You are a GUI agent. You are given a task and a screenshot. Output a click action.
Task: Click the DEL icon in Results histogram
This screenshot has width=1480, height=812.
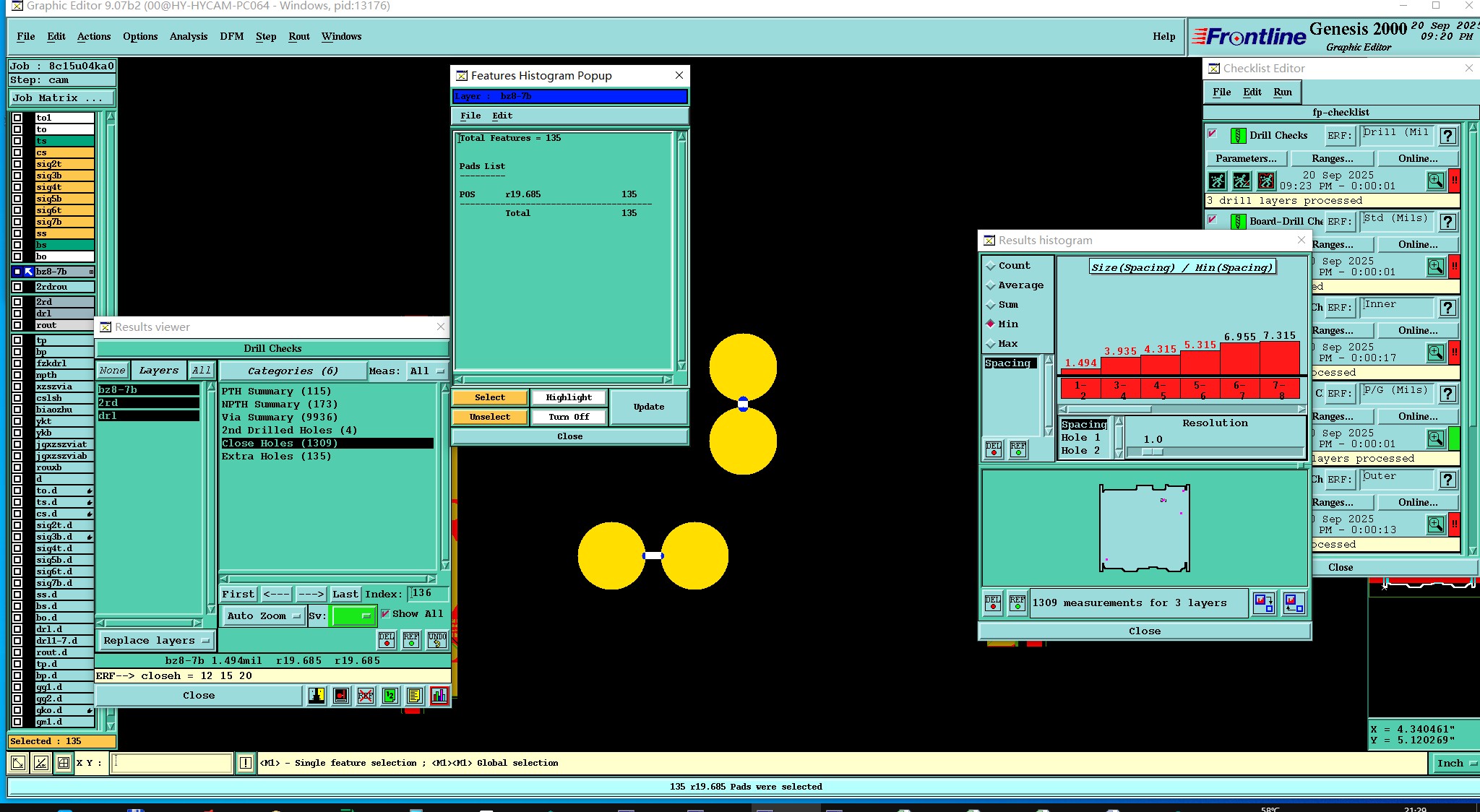[993, 603]
